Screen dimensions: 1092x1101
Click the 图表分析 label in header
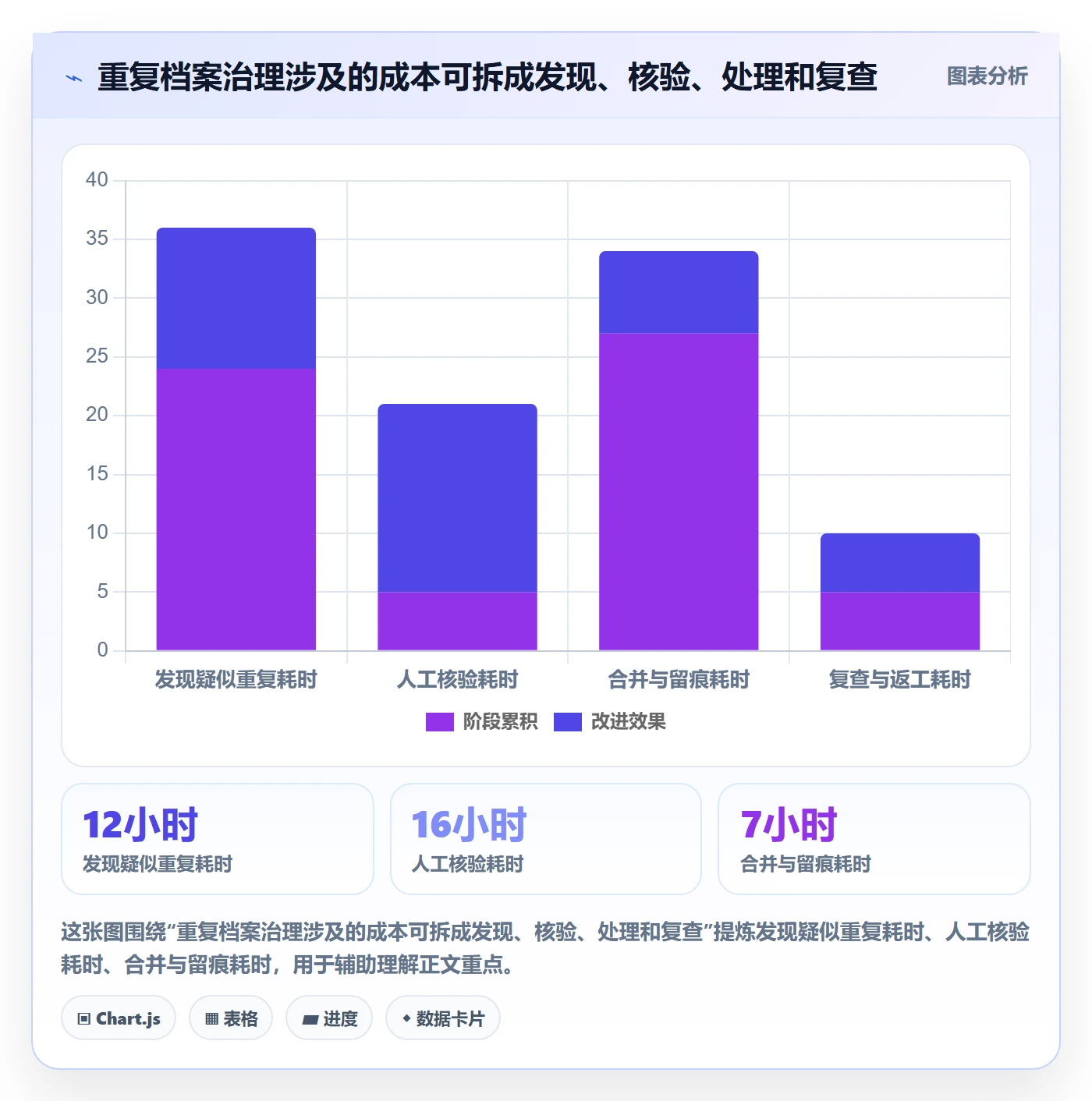(x=987, y=76)
